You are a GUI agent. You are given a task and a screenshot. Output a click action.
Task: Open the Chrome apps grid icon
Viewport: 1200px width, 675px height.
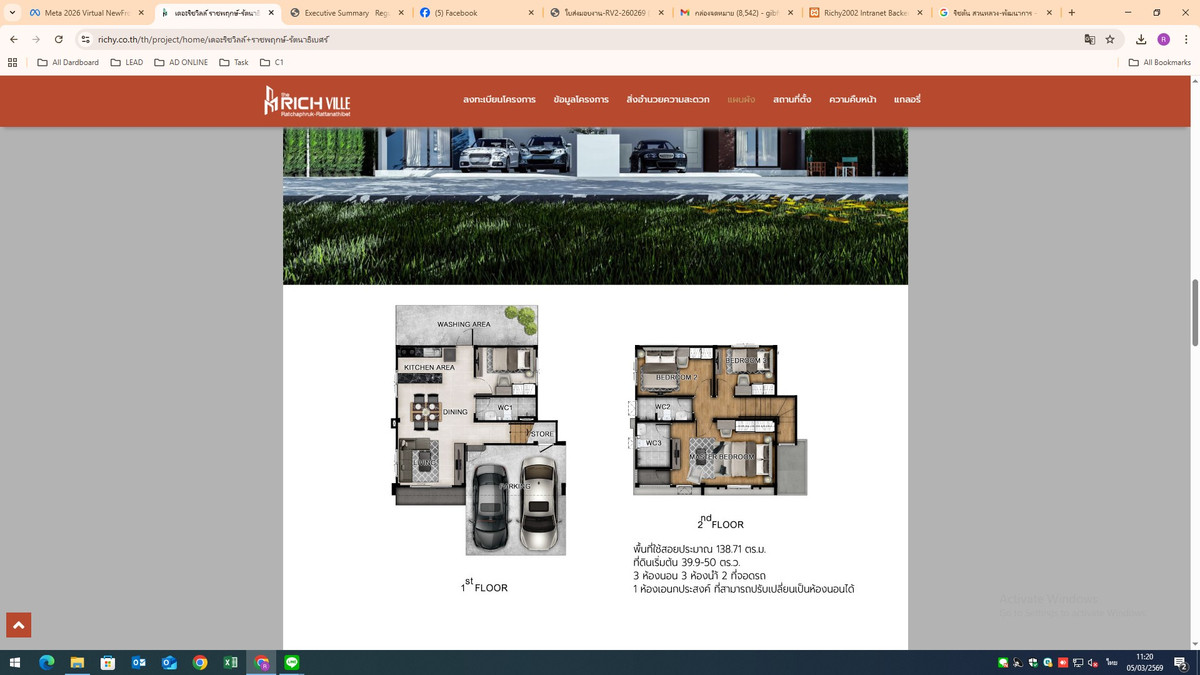13,62
